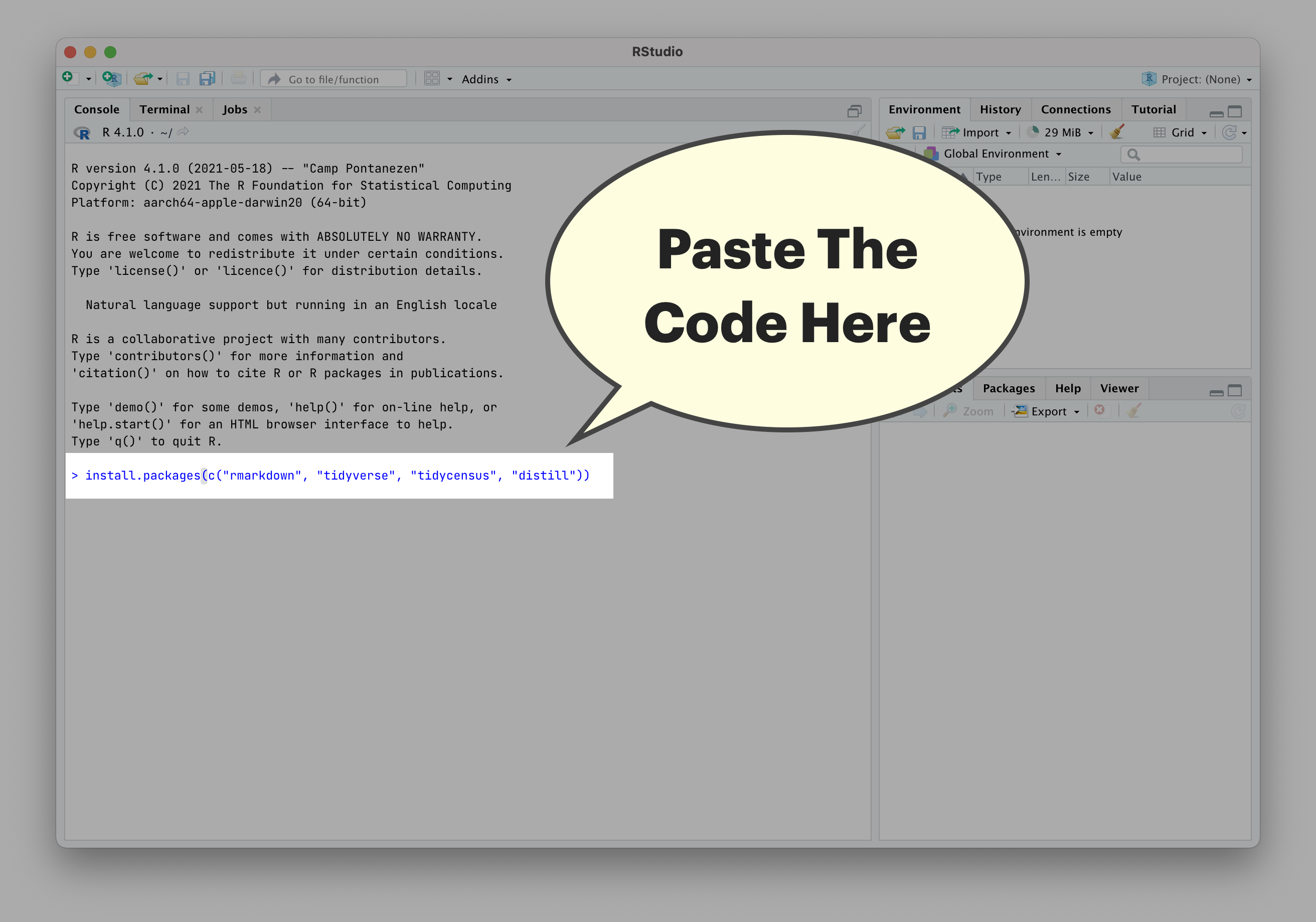This screenshot has height=922, width=1316.
Task: Click the refresh plot icon
Action: pos(1238,411)
